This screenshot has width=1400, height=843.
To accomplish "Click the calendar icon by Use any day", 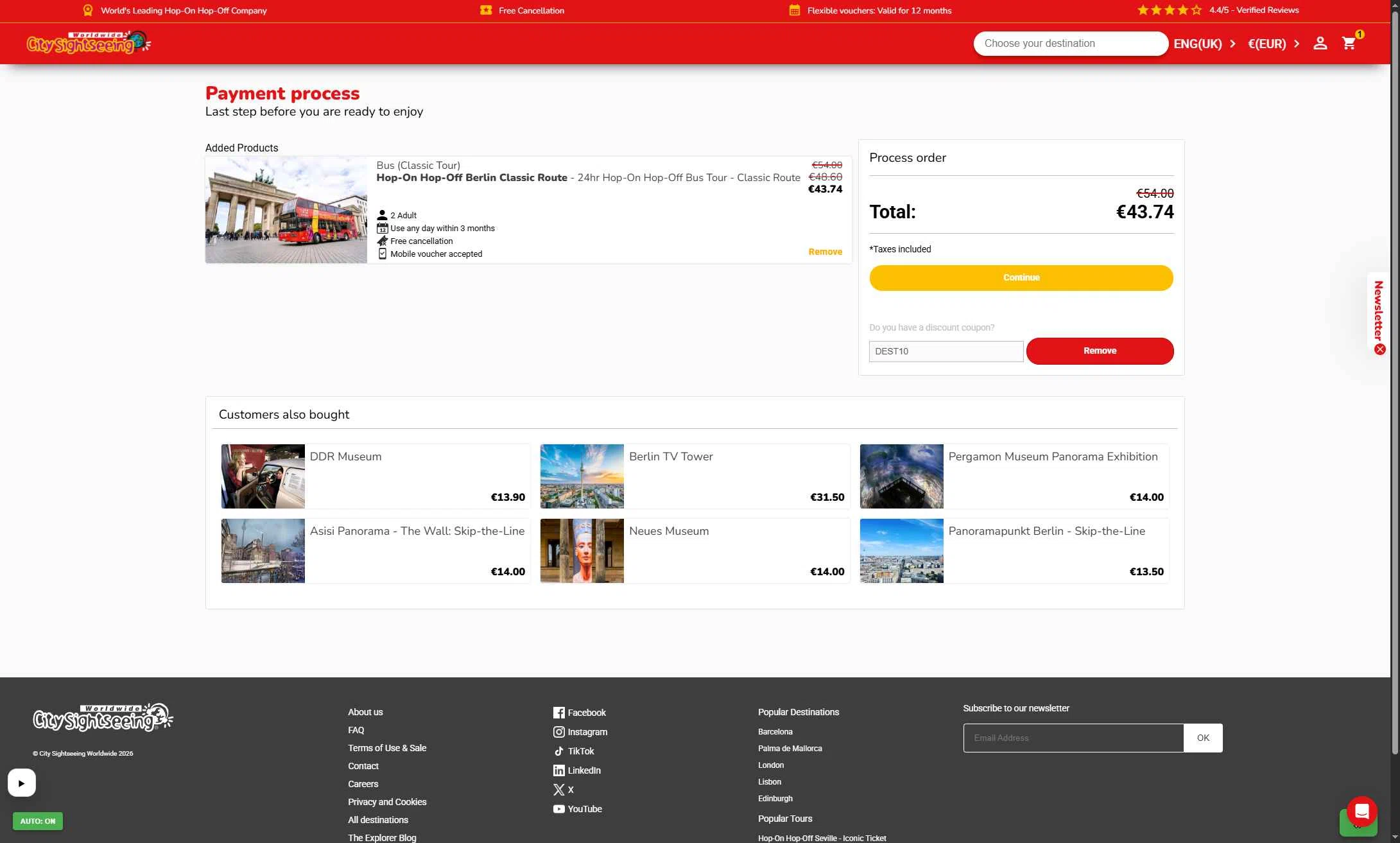I will (382, 228).
